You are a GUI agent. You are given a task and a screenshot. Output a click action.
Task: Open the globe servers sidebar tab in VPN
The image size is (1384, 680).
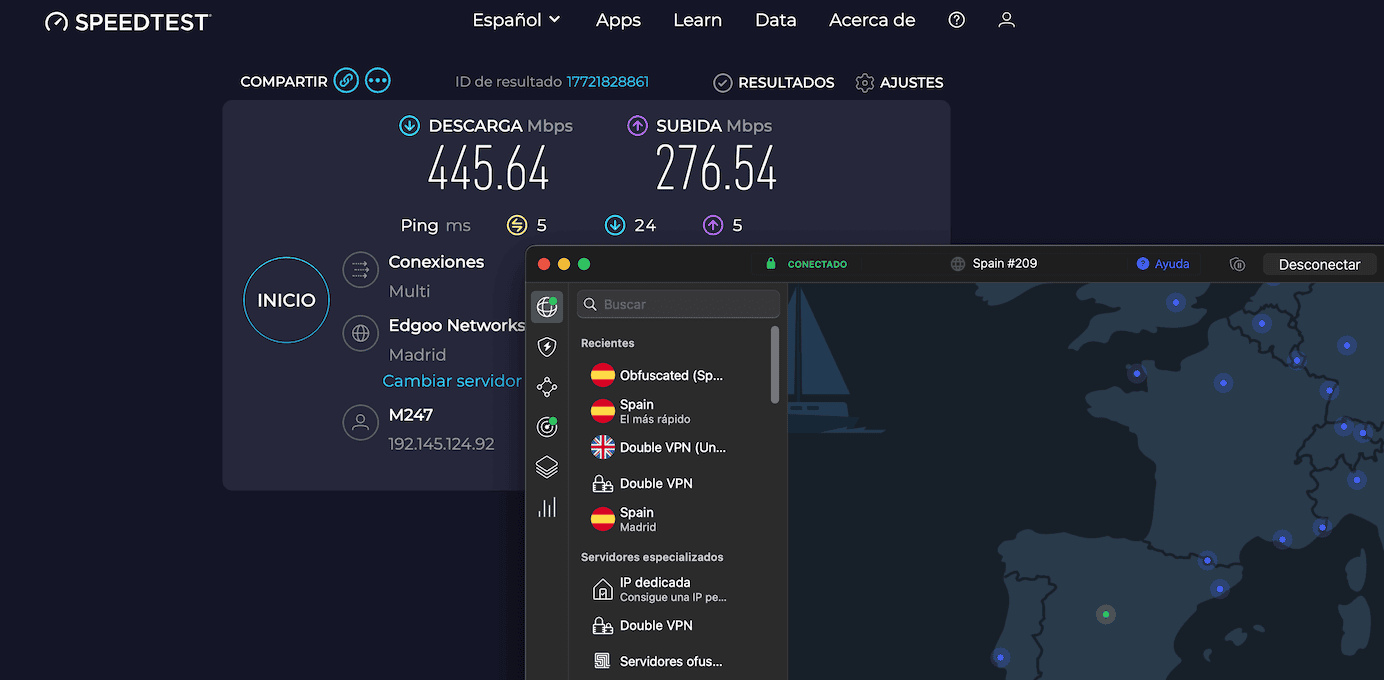coord(547,307)
